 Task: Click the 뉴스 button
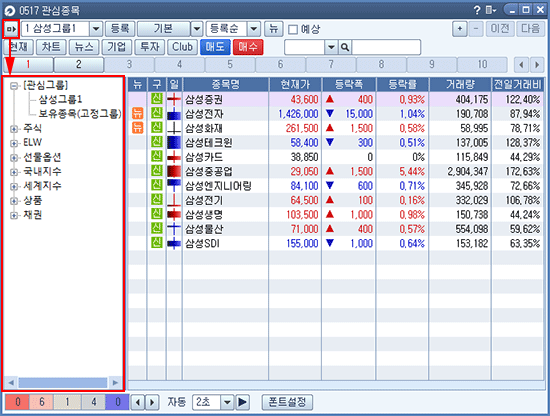(84, 47)
